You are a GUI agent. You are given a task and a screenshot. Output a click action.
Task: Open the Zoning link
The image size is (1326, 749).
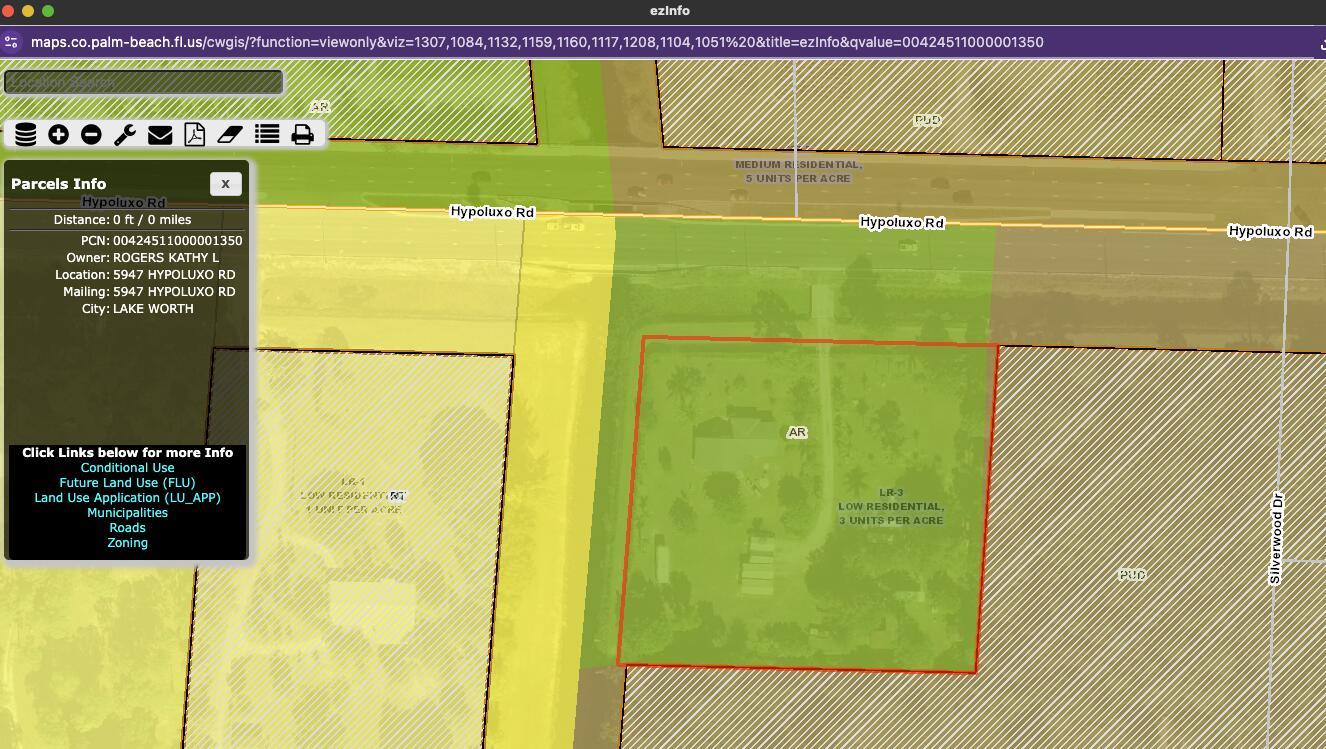pos(127,543)
